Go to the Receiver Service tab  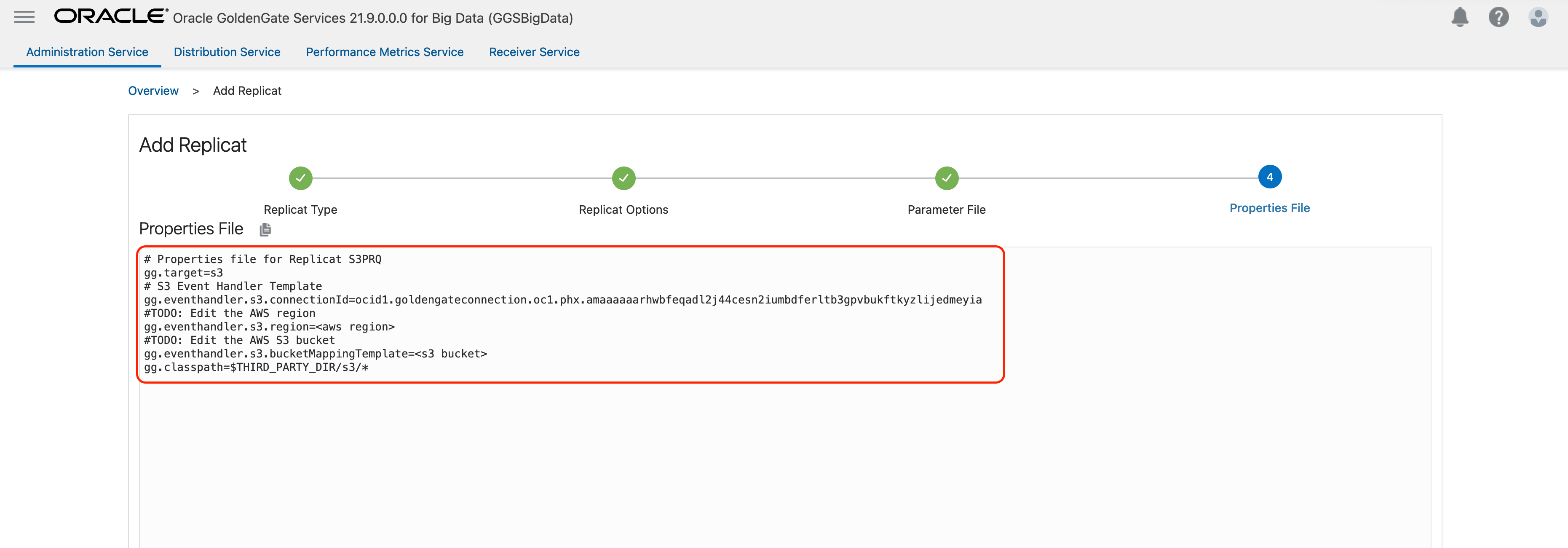tap(534, 52)
